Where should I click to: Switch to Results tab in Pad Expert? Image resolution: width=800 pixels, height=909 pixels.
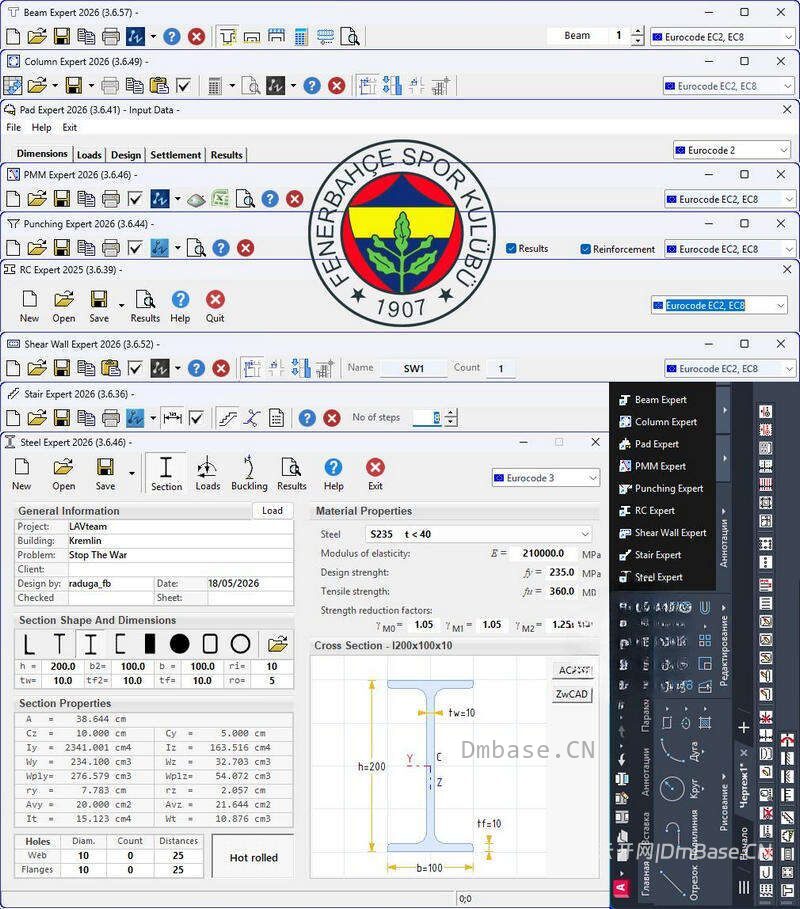coord(226,155)
